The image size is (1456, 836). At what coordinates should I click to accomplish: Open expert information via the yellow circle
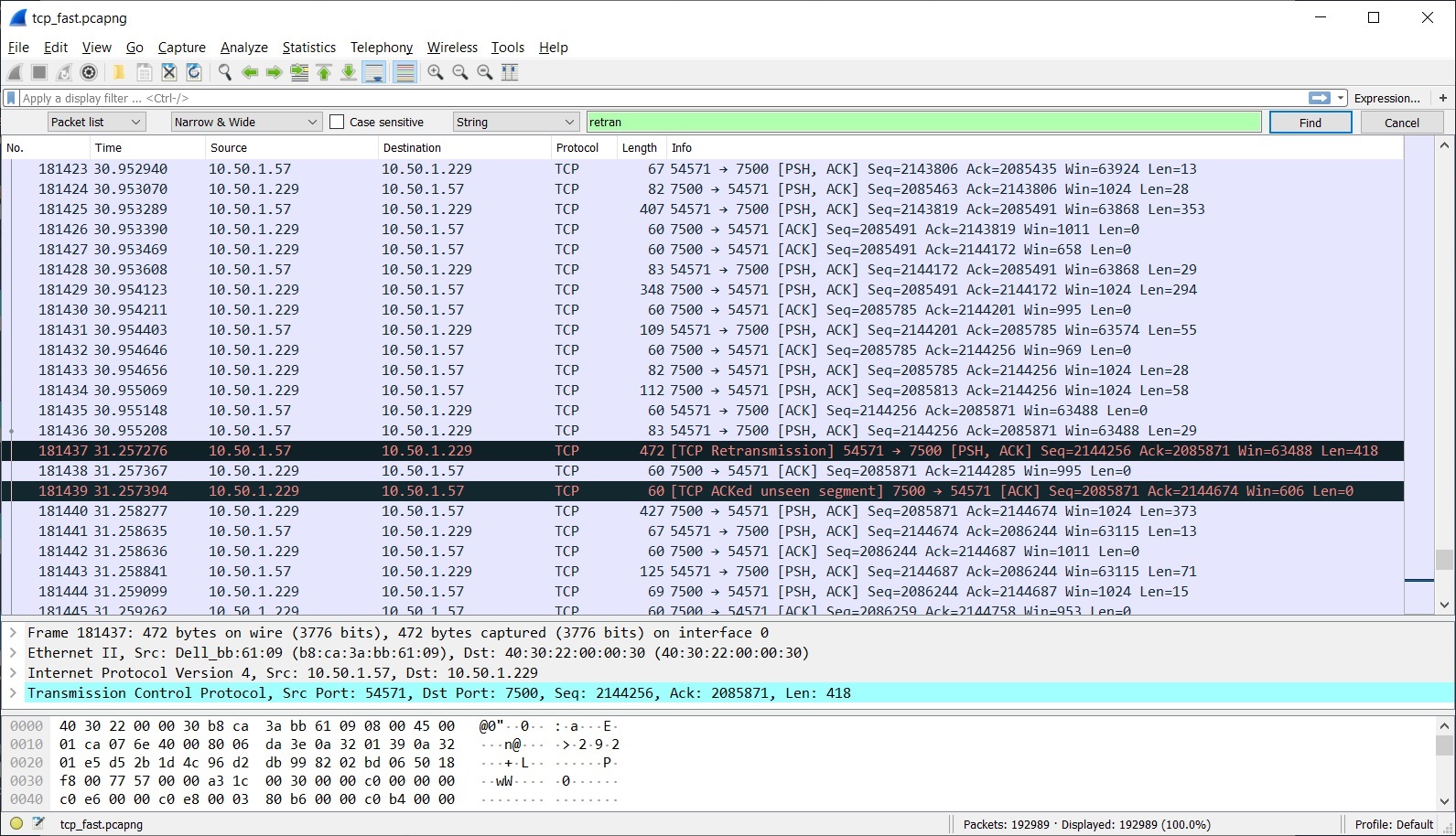(x=16, y=824)
